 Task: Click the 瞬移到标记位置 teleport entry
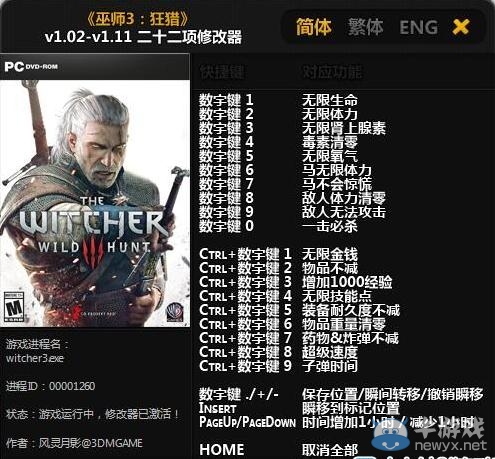click(351, 408)
